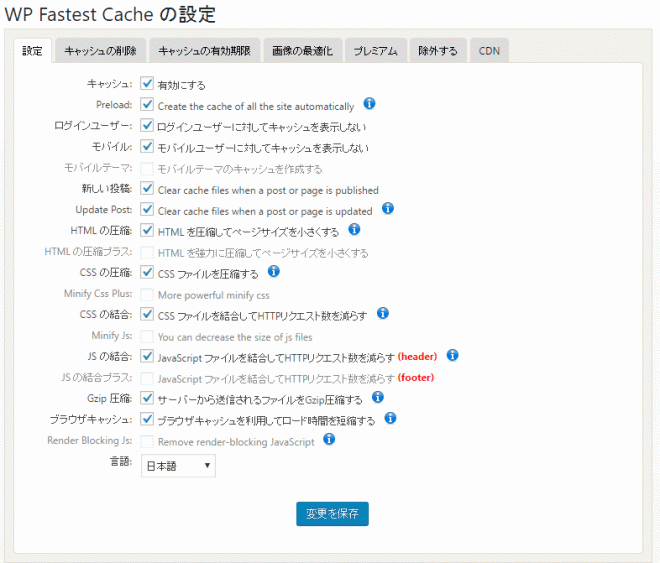Open the info icon beside Preload option
The width and height of the screenshot is (660, 563).
[x=369, y=104]
